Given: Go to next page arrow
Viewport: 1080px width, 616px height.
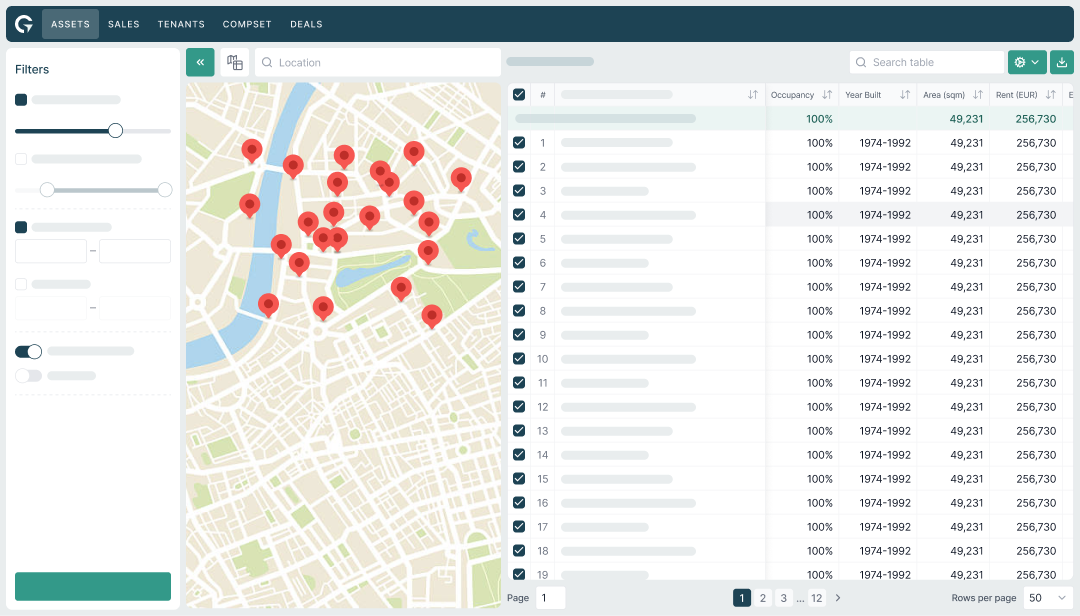Looking at the screenshot, I should (x=838, y=598).
